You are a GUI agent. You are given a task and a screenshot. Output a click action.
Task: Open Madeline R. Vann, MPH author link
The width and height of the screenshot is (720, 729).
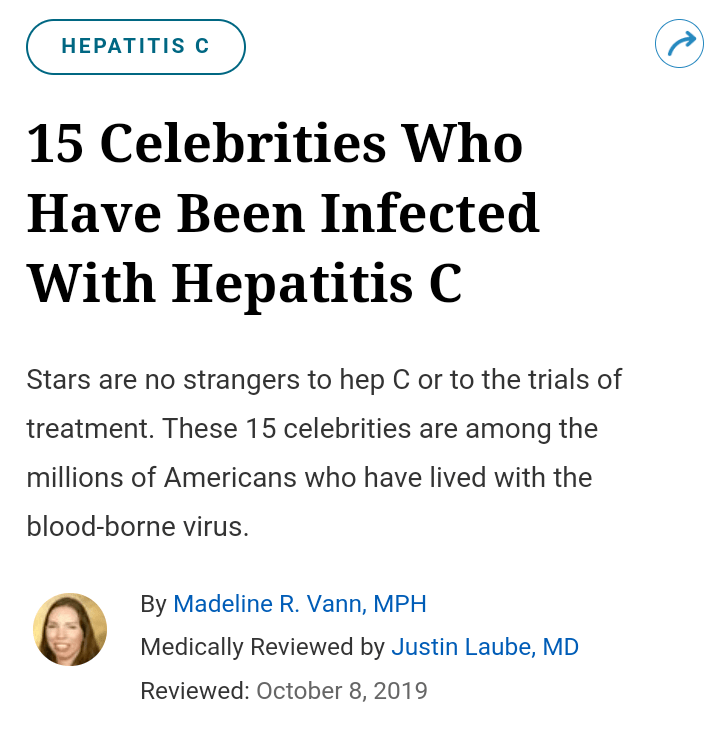pos(300,604)
